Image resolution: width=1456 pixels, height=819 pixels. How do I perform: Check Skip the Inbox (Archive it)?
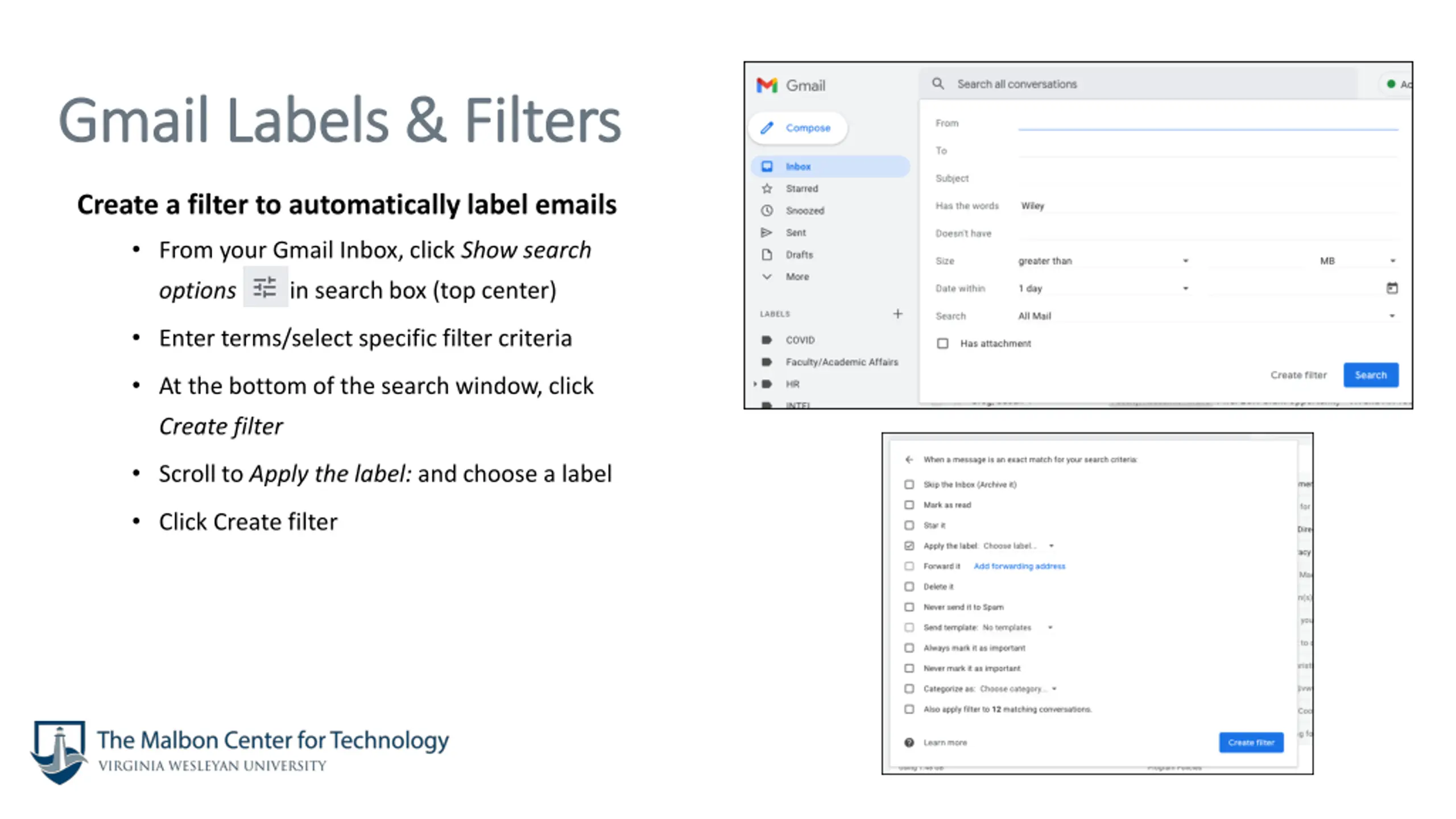[909, 485]
